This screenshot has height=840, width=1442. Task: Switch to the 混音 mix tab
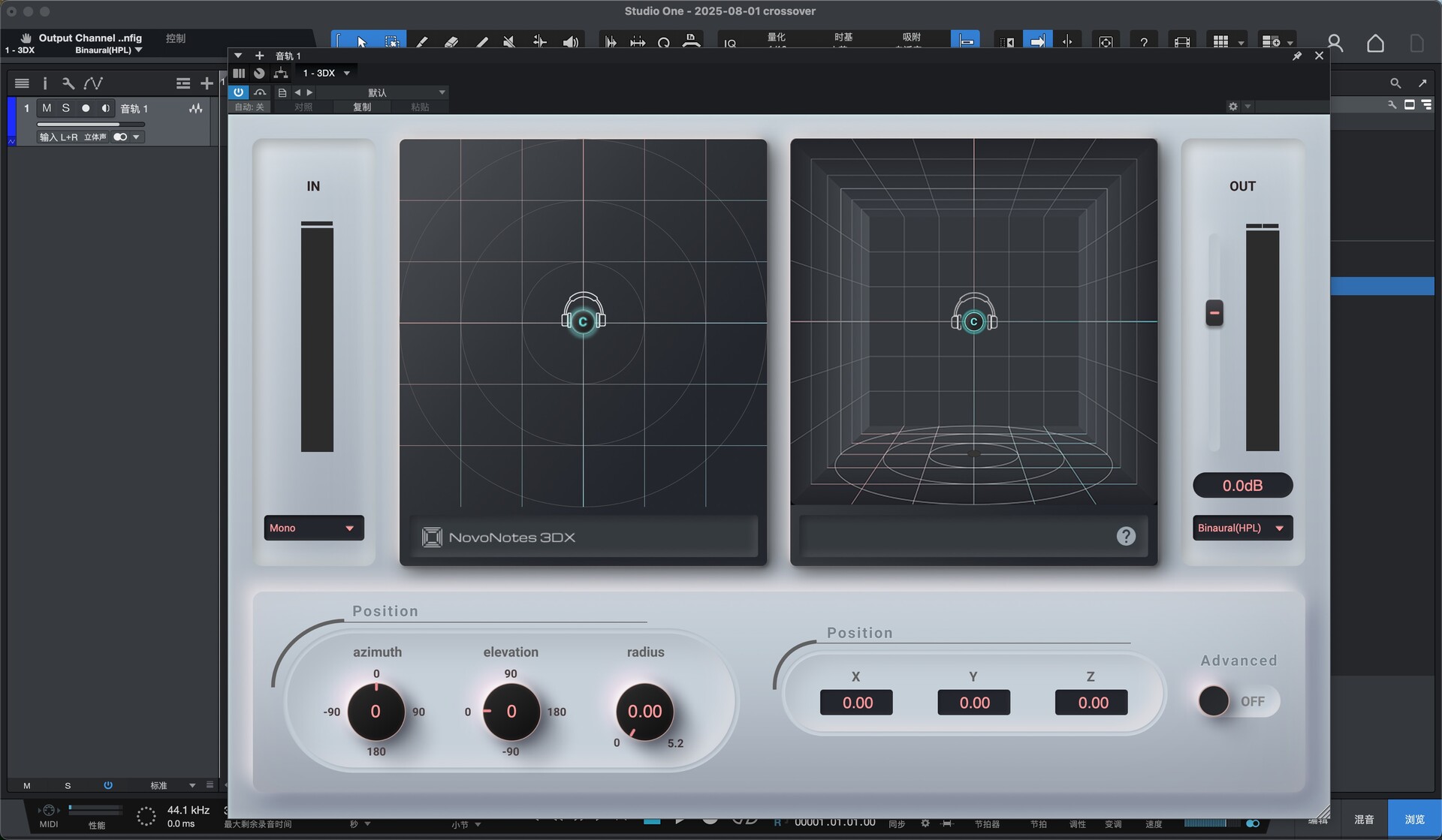[x=1364, y=819]
